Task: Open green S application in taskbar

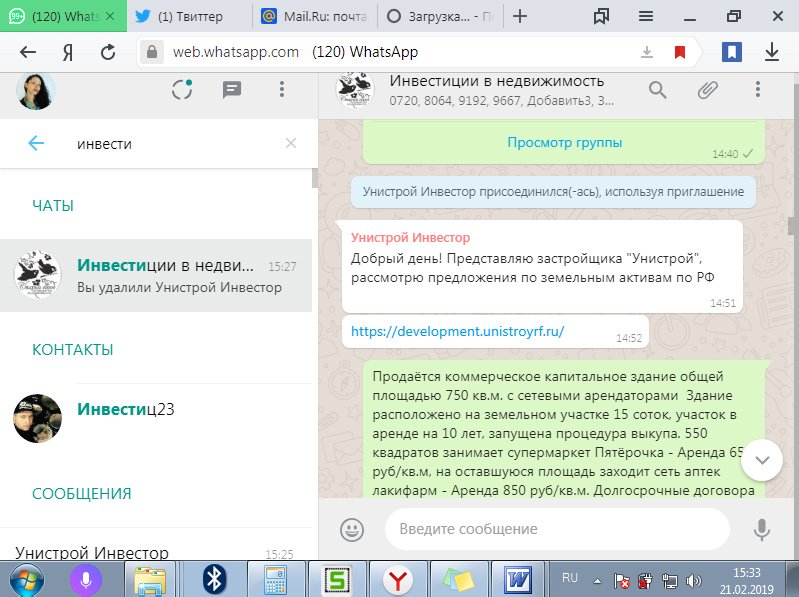Action: (336, 580)
